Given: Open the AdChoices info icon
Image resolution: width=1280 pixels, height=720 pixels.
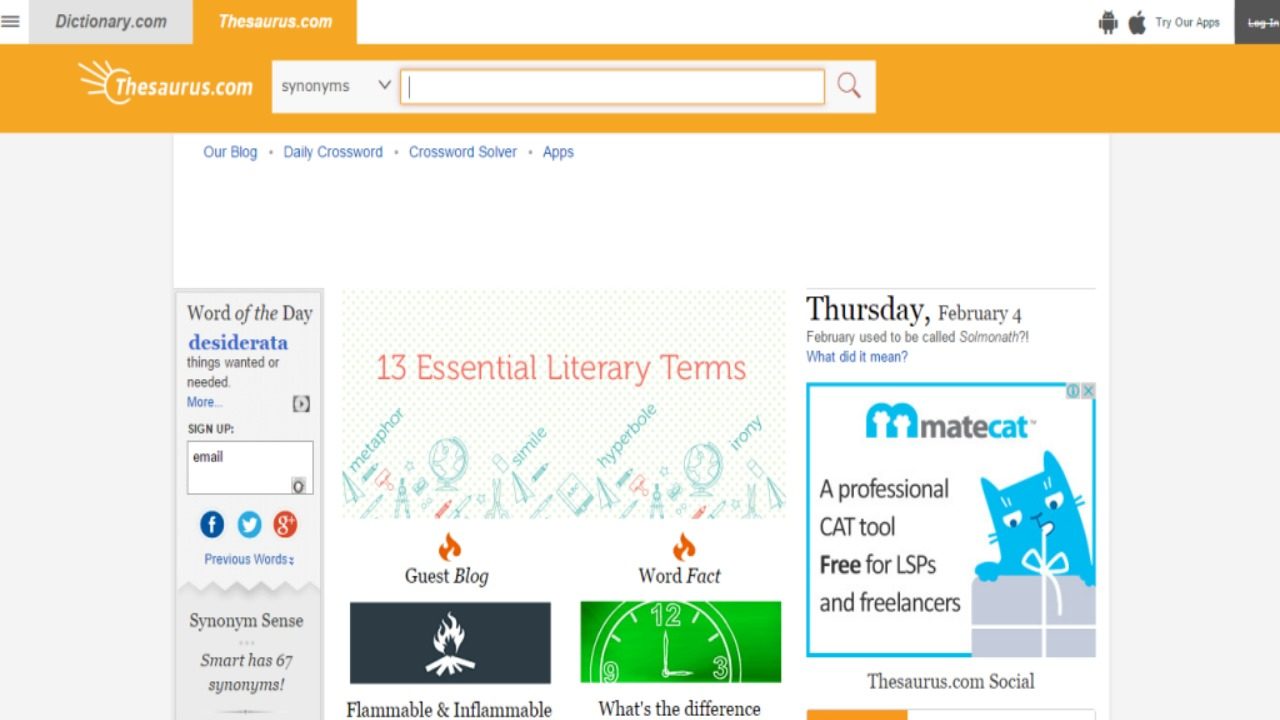Looking at the screenshot, I should pos(1073,391).
